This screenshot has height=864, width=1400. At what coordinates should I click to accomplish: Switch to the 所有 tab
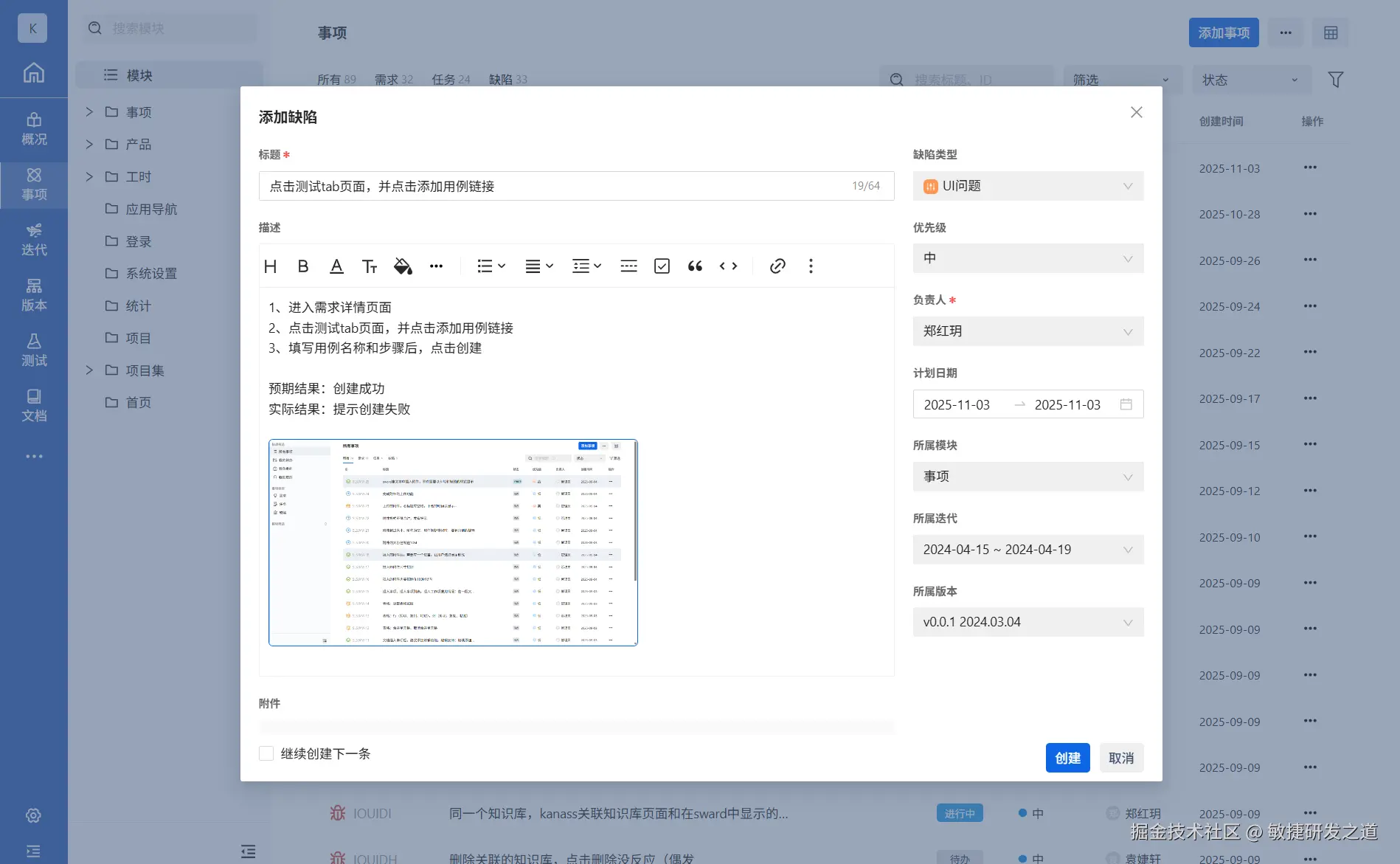[336, 80]
